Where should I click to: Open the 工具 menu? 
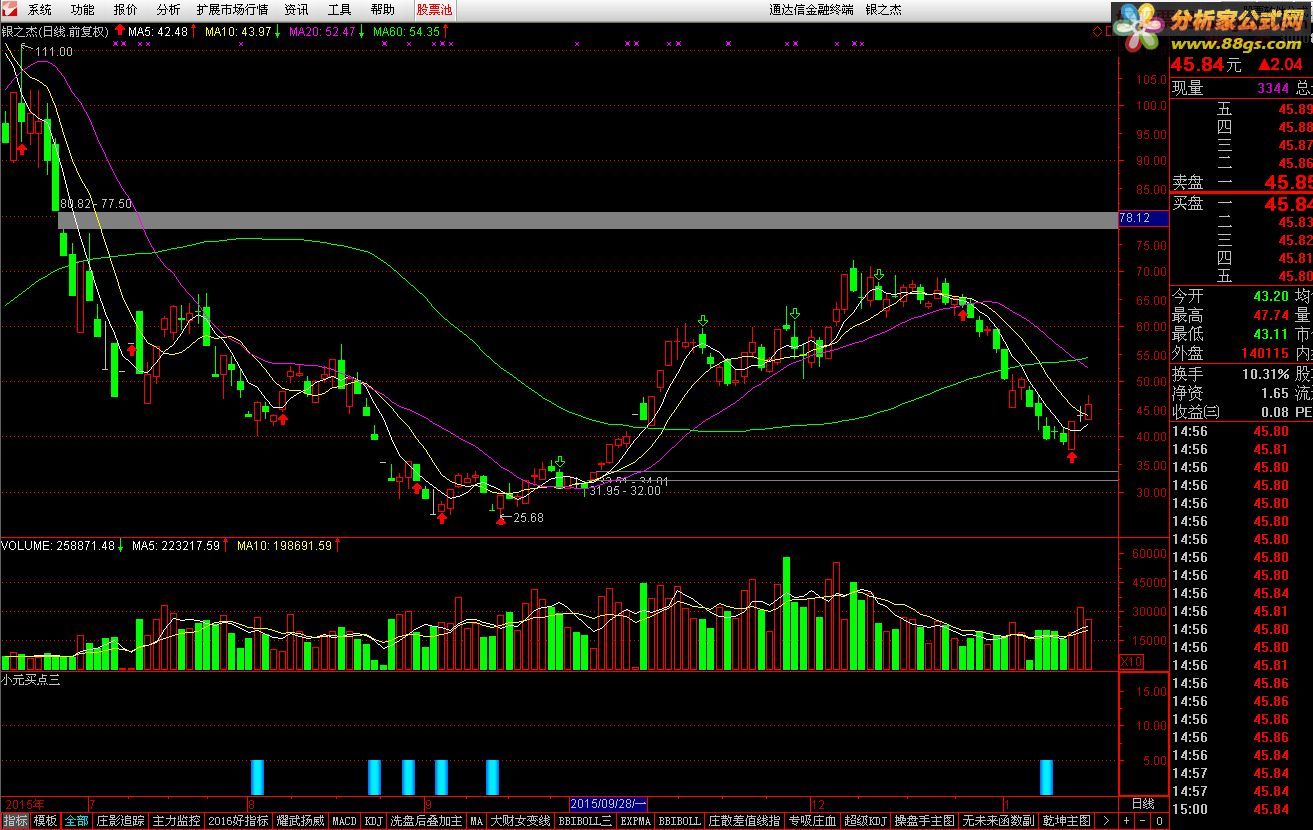340,10
